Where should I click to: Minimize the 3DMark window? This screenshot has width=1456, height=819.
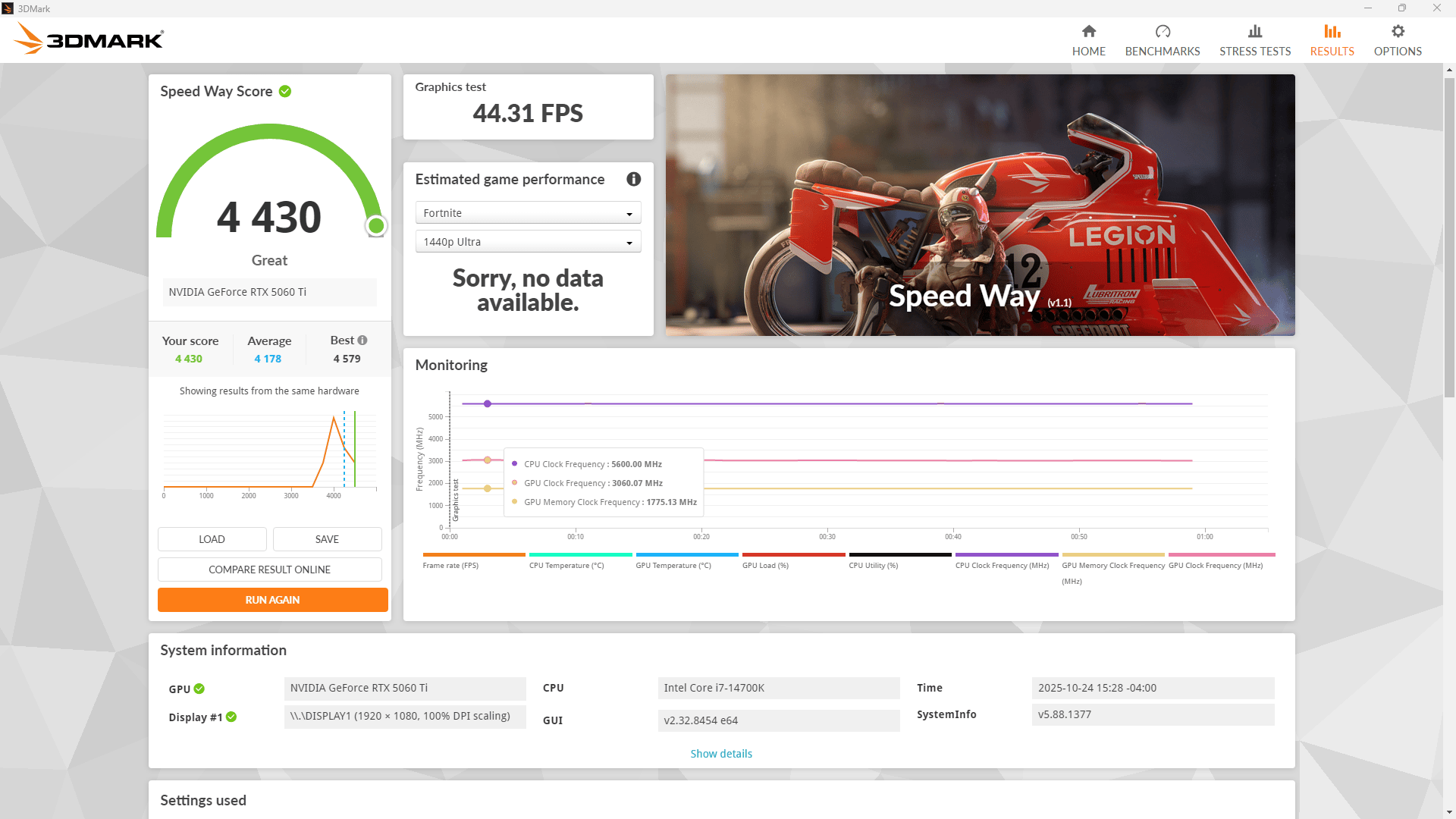pyautogui.click(x=1368, y=8)
